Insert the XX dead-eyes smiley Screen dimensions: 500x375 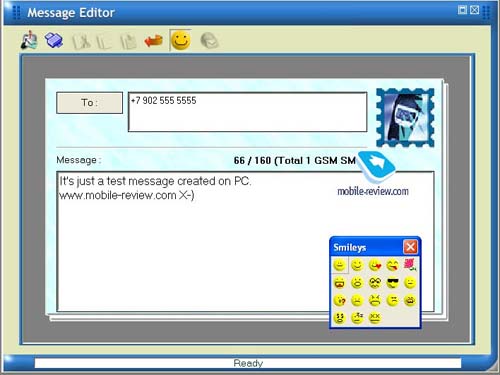(375, 317)
